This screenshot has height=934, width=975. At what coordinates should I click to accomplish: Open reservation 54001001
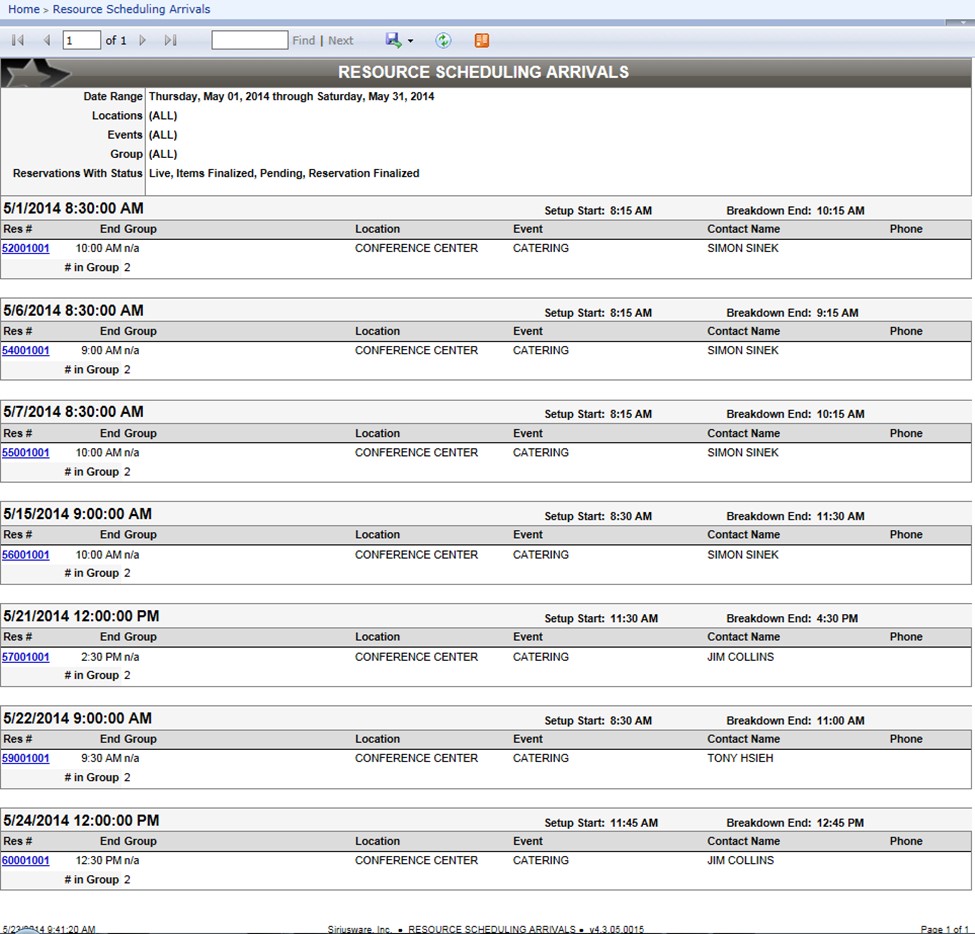[x=26, y=350]
